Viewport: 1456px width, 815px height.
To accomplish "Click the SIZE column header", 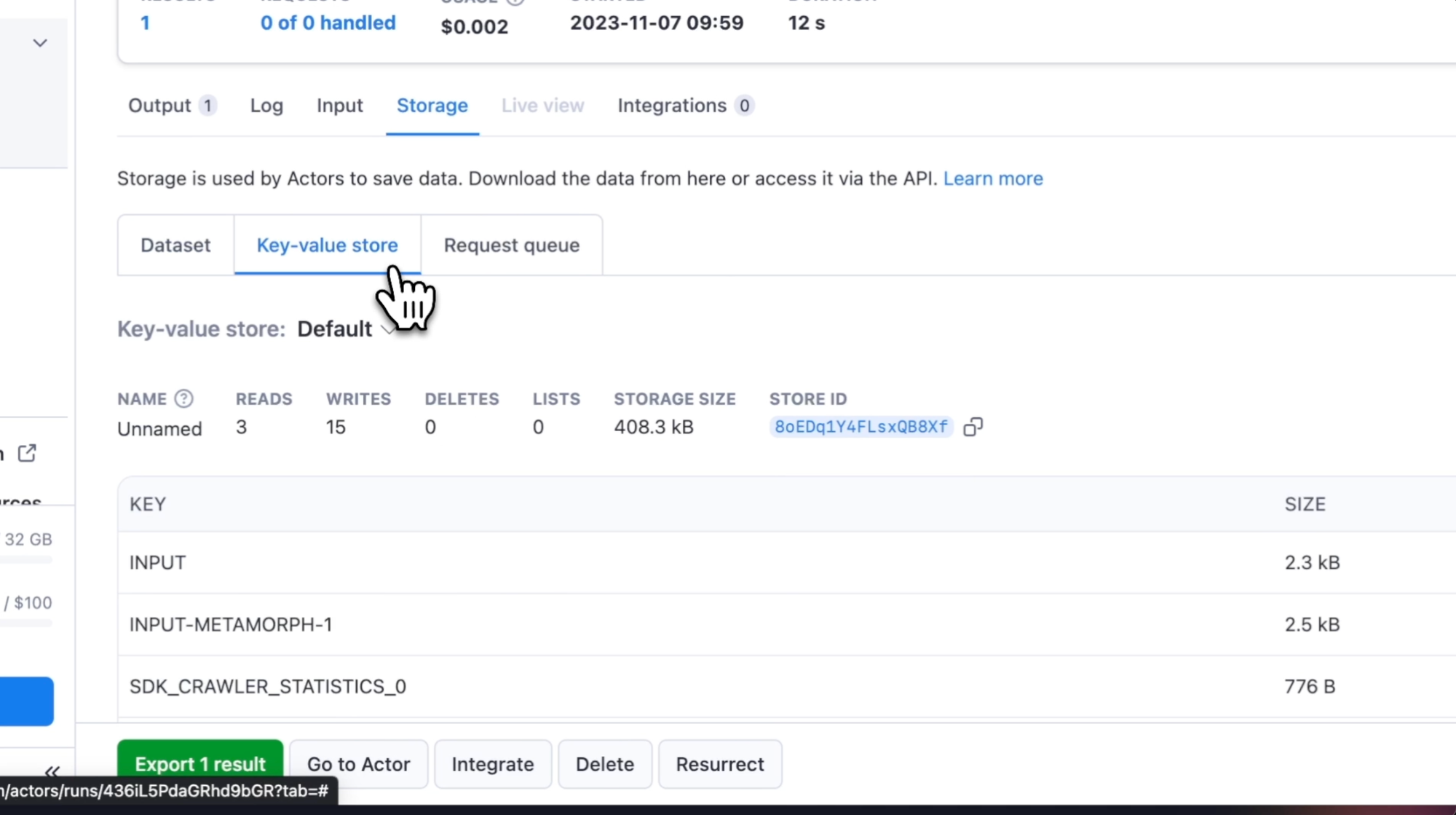I will [x=1305, y=504].
